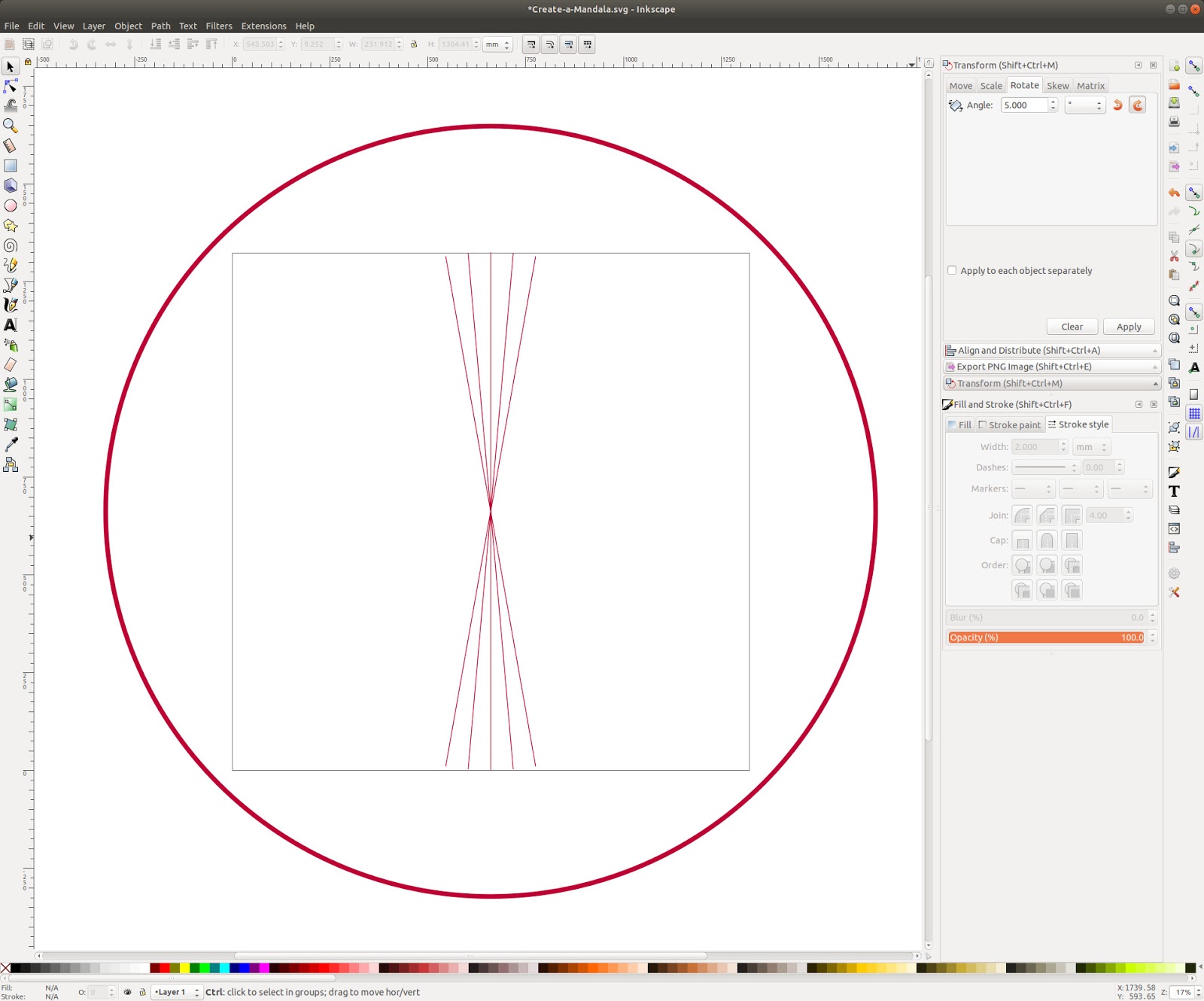
Task: Switch to the Skew tab
Action: 1057,86
